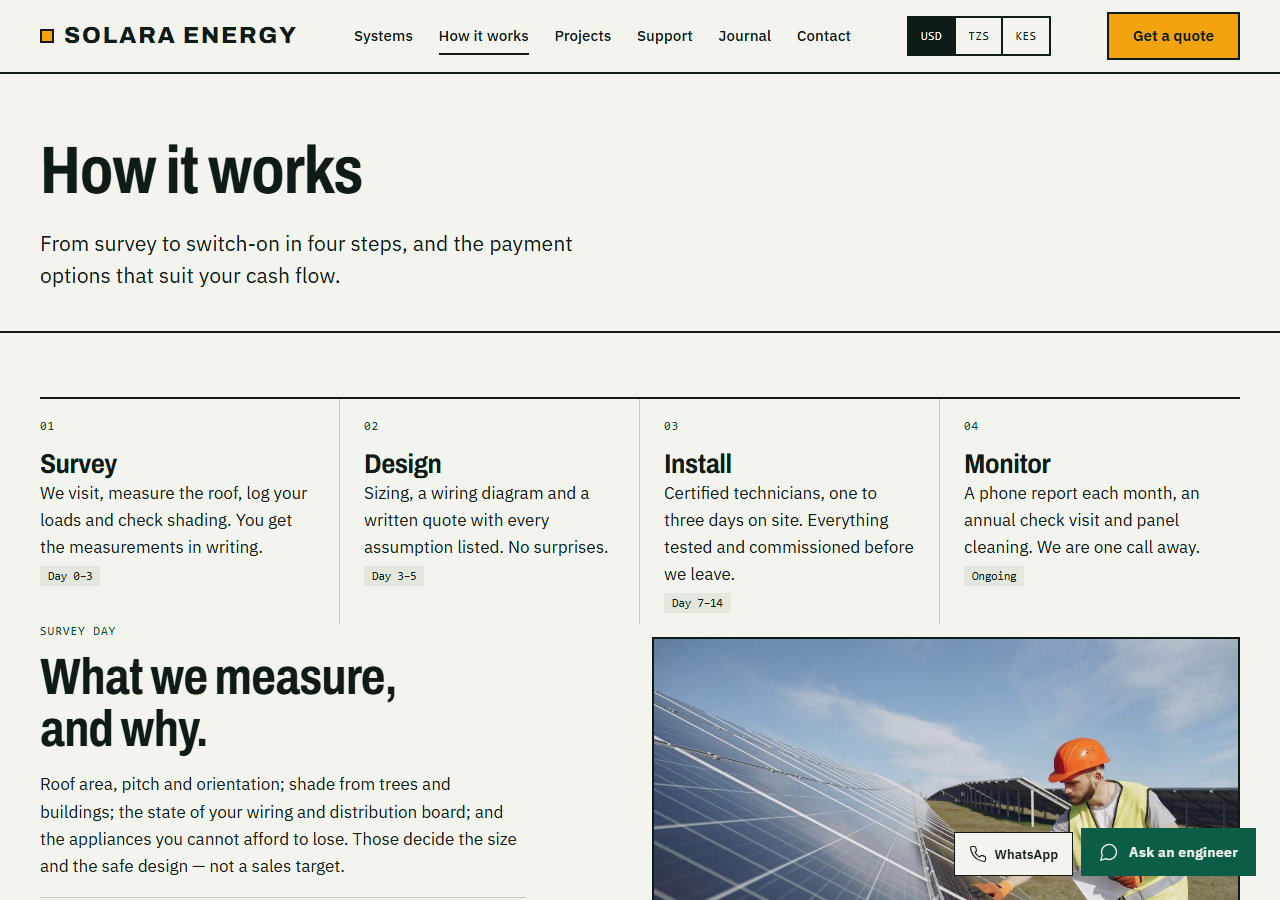Image resolution: width=1280 pixels, height=900 pixels.
Task: Open the Projects page
Action: coord(583,36)
